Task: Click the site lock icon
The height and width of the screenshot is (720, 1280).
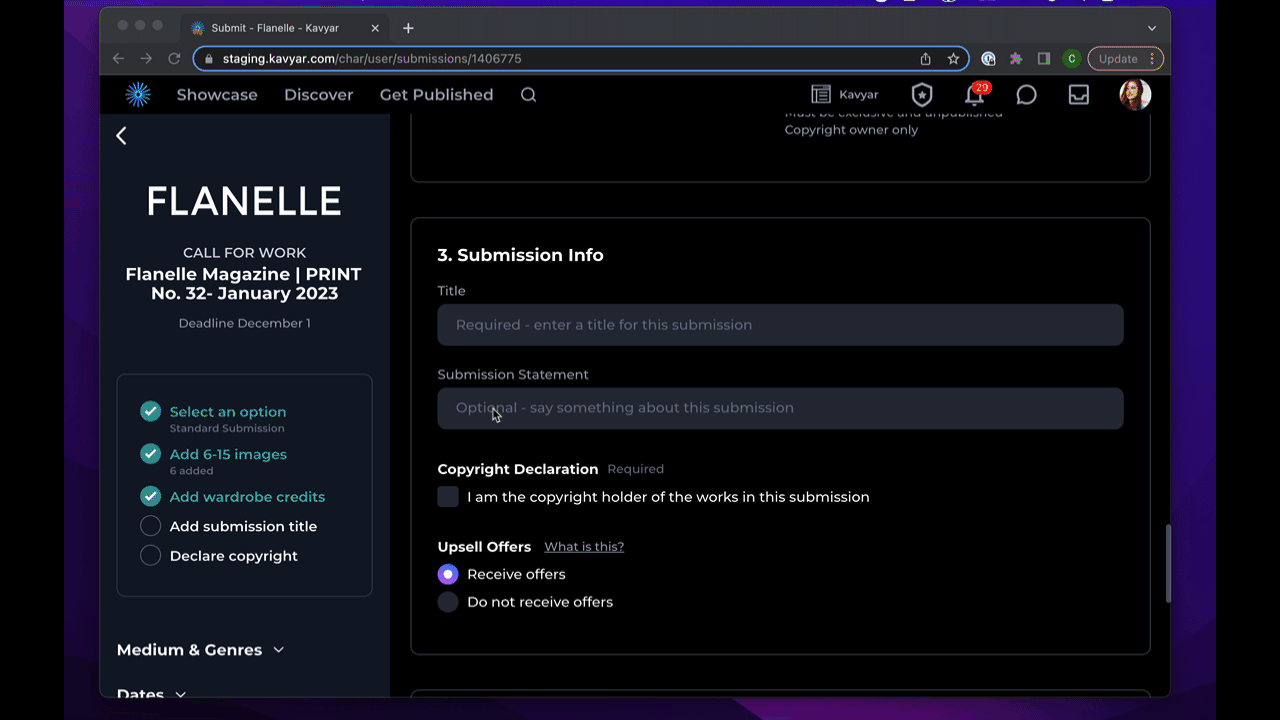Action: [x=209, y=59]
